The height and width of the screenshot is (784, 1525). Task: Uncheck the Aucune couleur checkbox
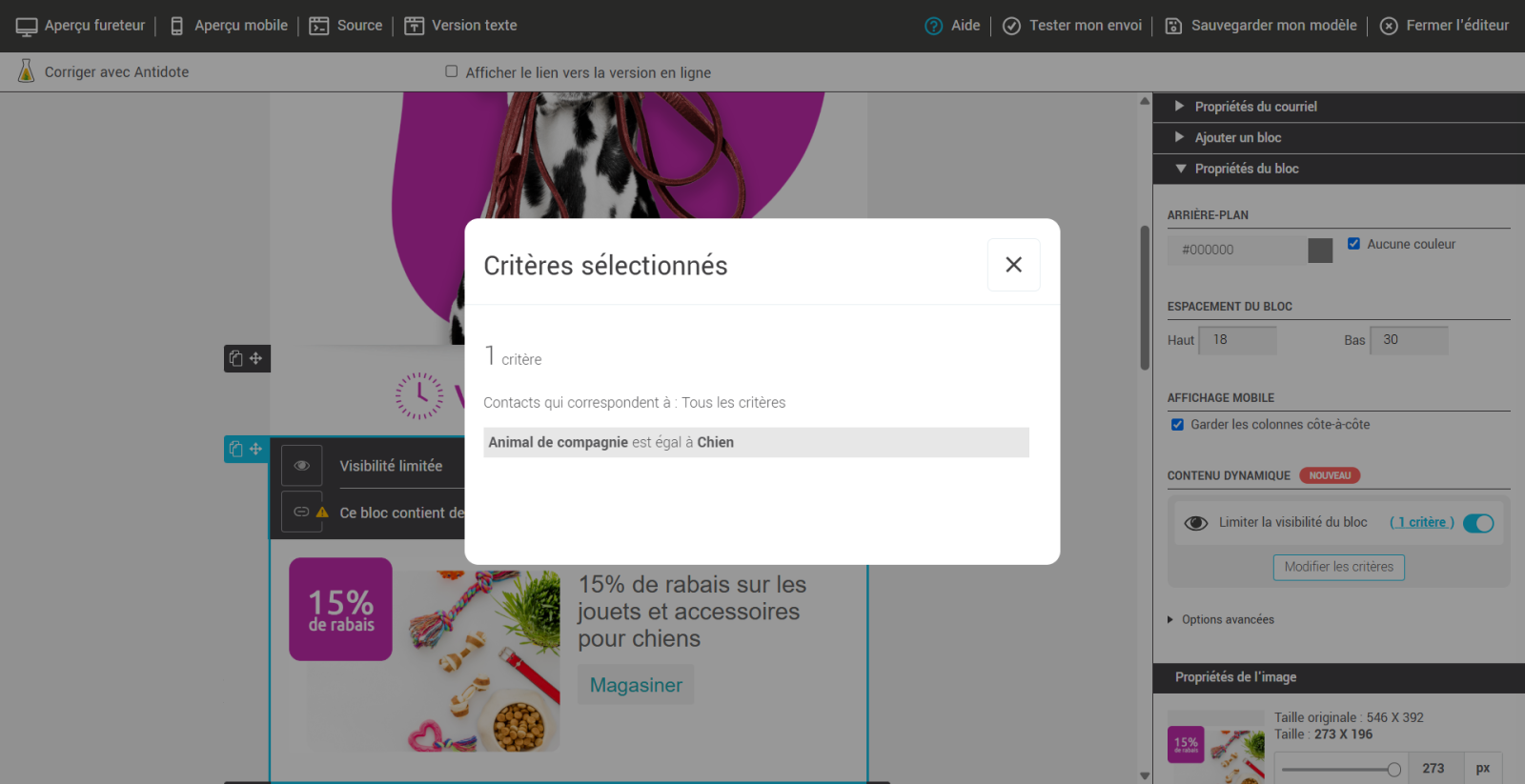[x=1353, y=244]
